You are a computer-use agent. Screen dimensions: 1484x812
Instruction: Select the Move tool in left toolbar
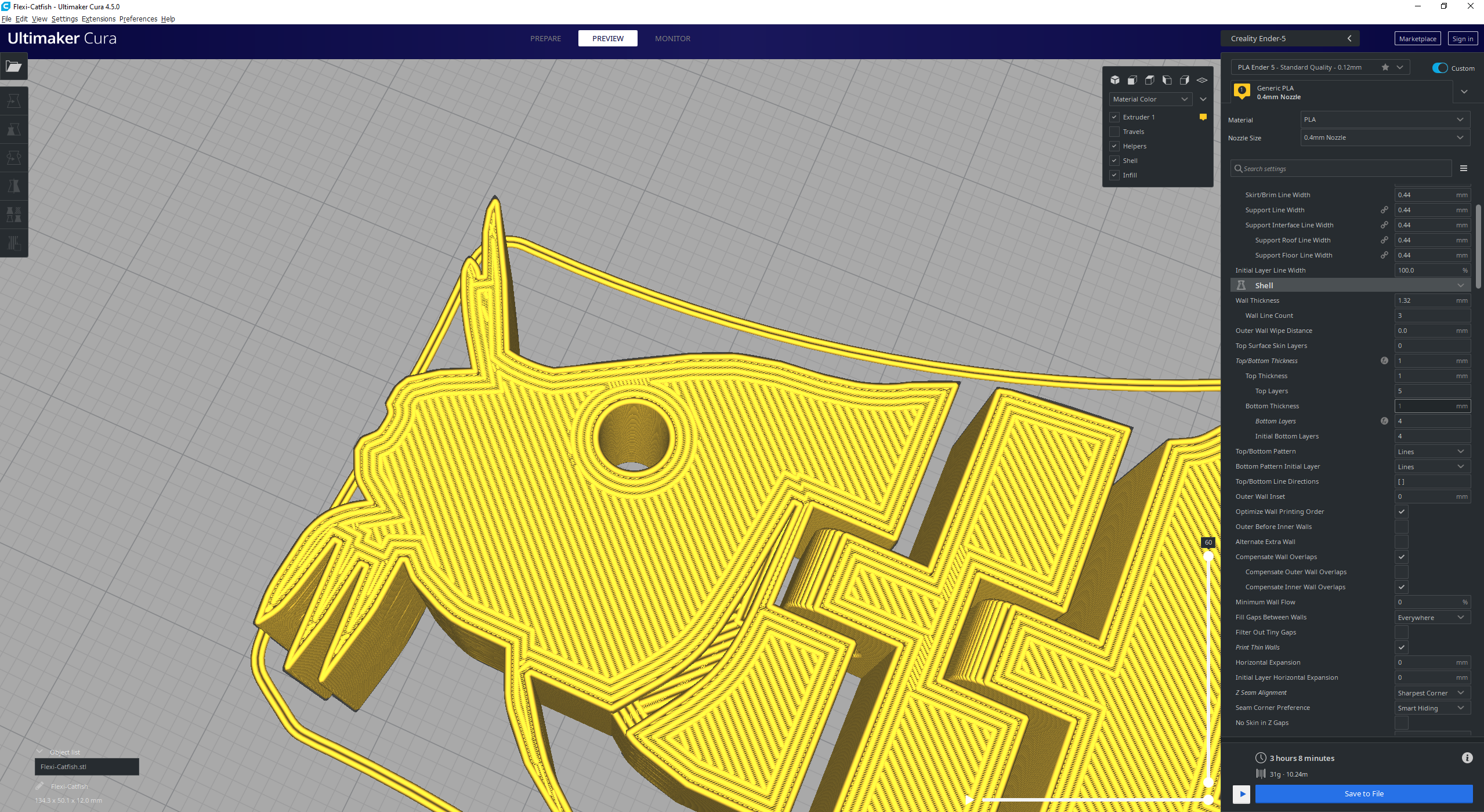click(x=13, y=101)
